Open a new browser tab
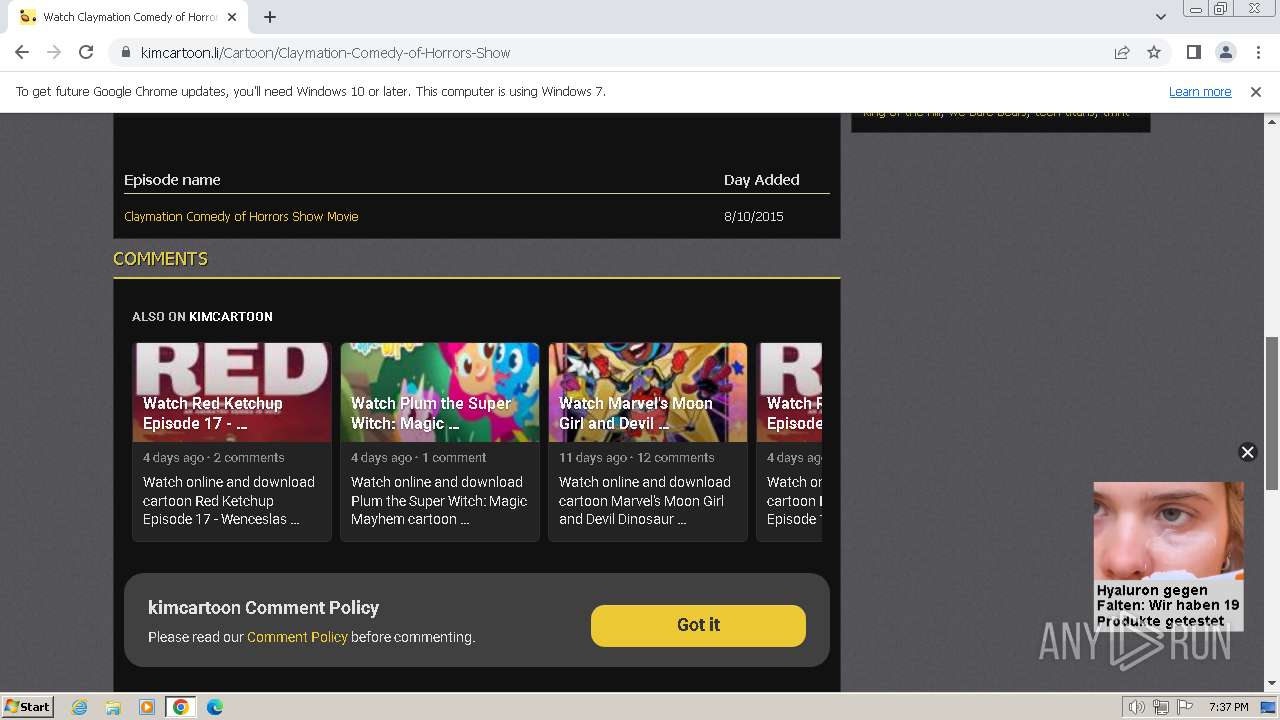The height and width of the screenshot is (720, 1280). pos(270,17)
